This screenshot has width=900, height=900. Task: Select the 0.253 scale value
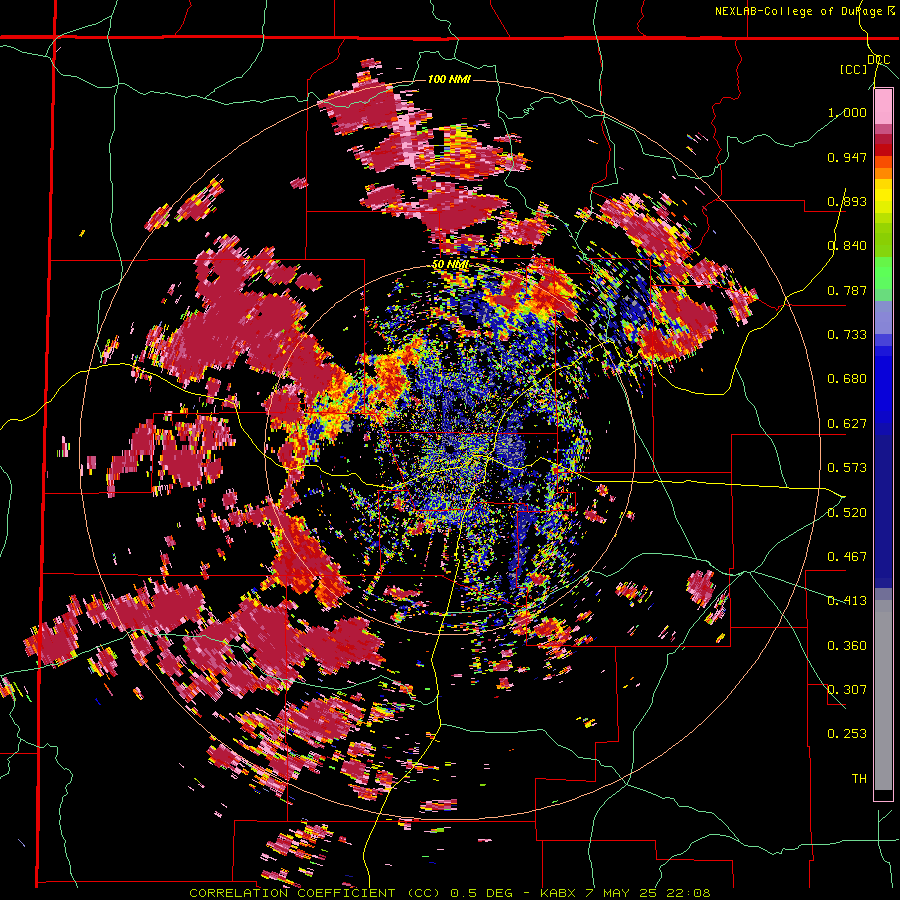(847, 734)
